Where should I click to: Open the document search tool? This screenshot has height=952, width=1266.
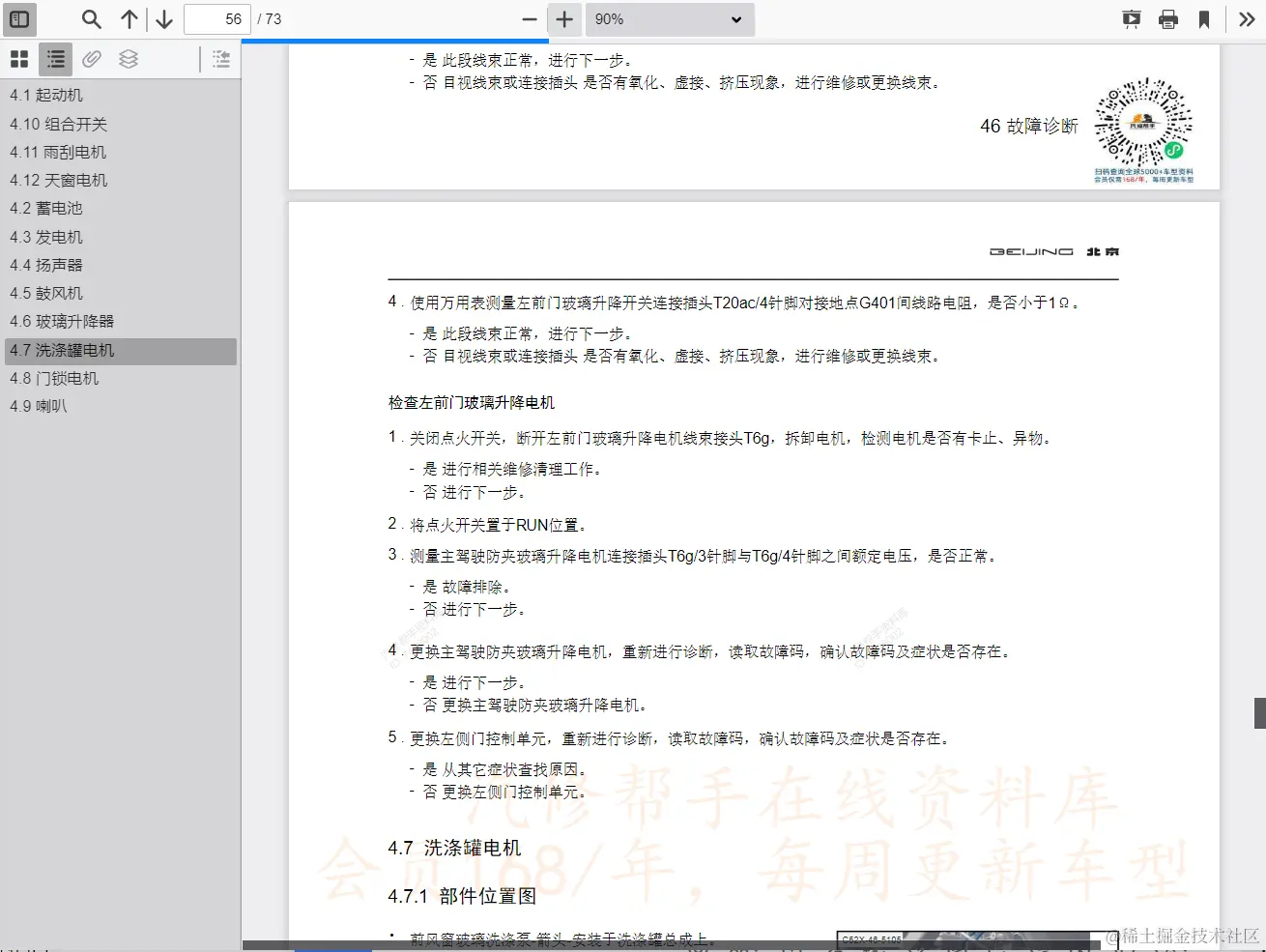[x=91, y=18]
